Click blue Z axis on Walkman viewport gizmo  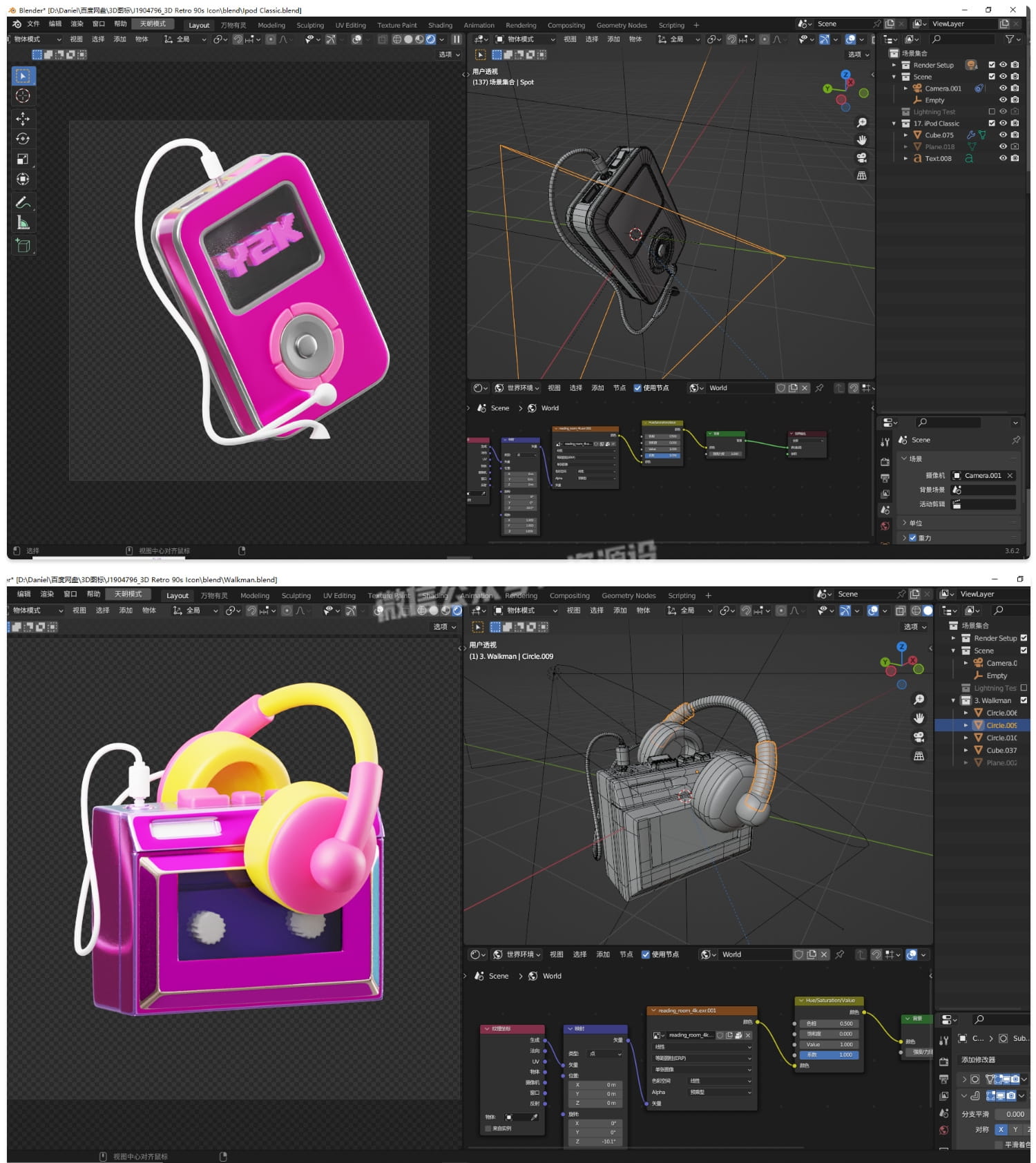901,647
